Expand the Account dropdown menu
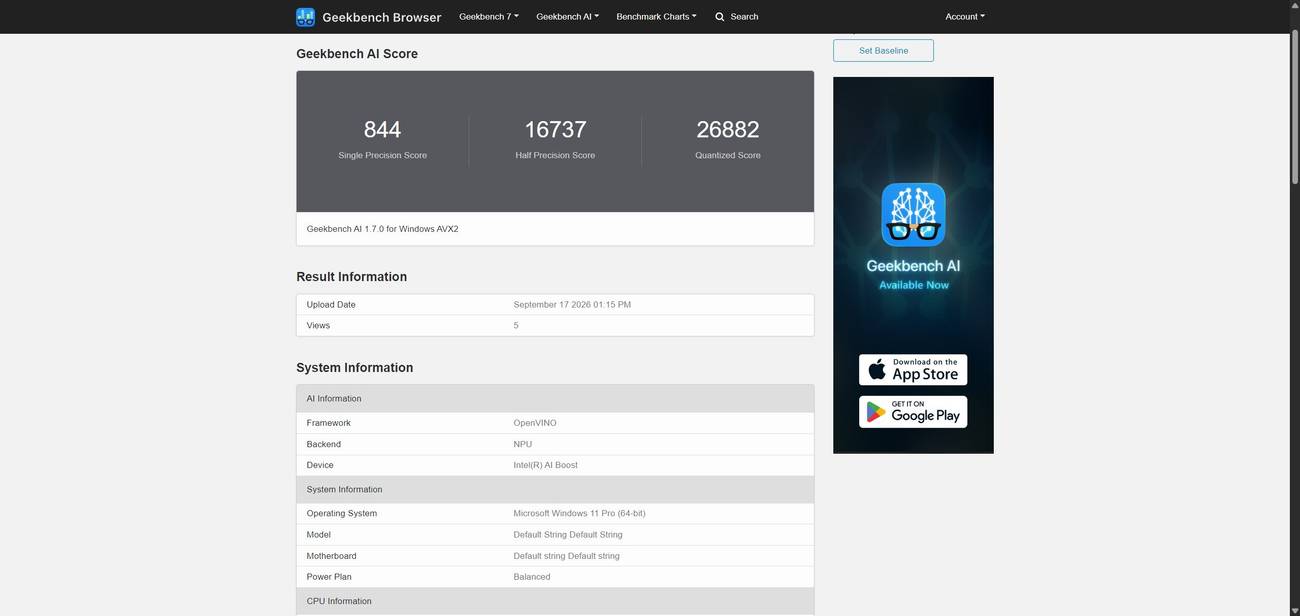 tap(965, 17)
